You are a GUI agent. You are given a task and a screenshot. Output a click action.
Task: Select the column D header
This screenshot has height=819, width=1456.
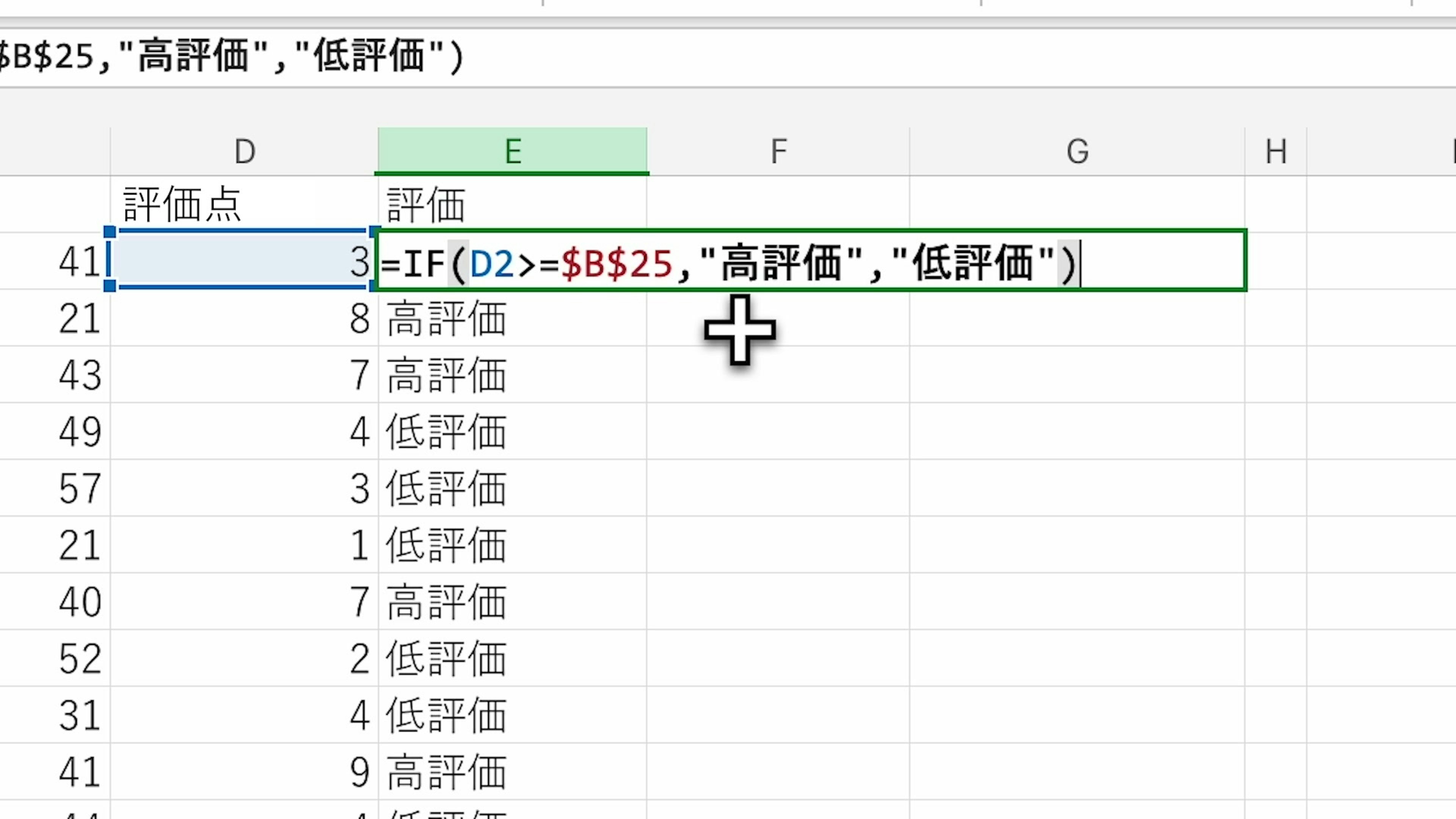[244, 152]
